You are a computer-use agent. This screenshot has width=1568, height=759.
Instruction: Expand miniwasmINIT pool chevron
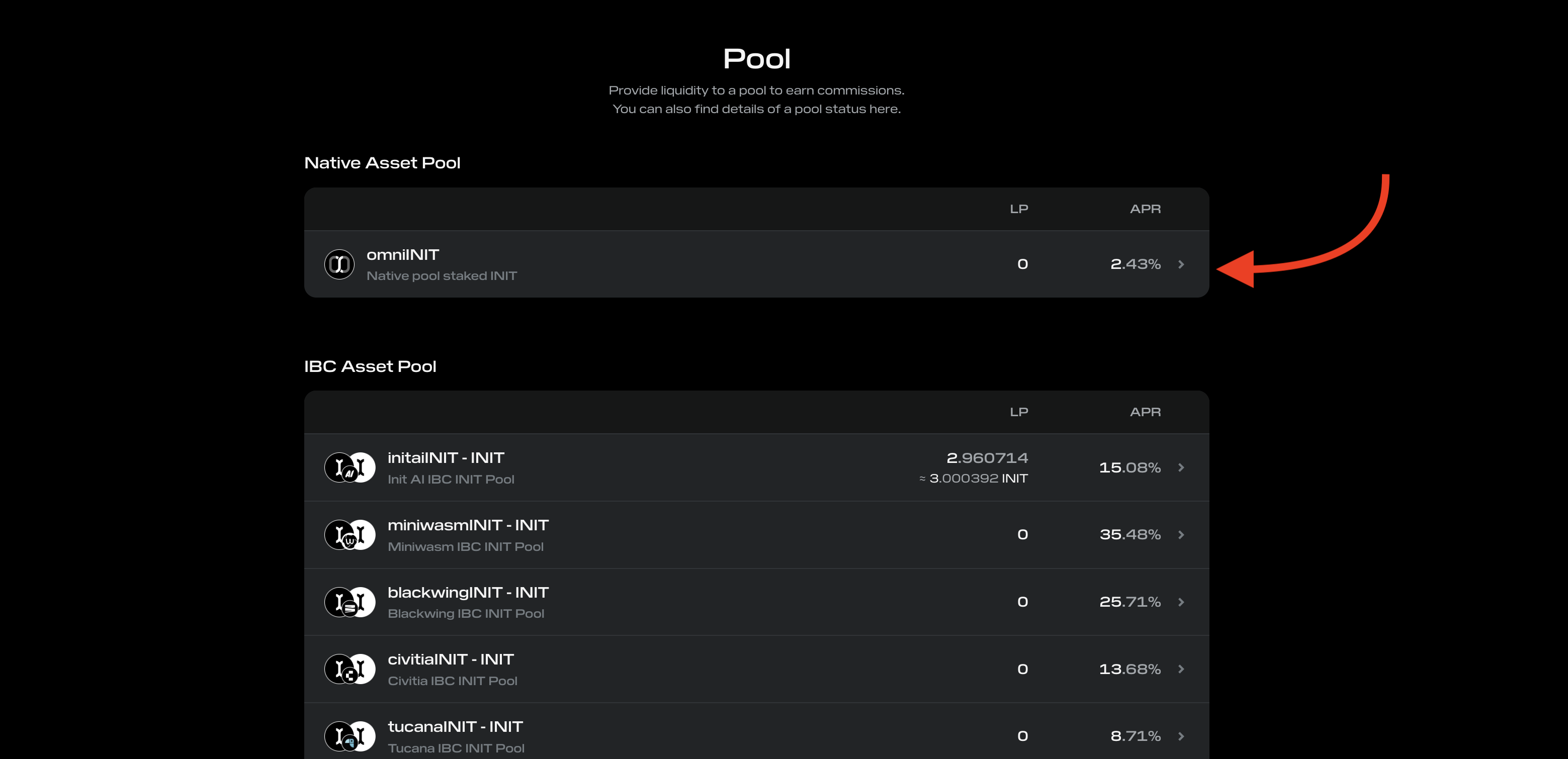tap(1181, 535)
